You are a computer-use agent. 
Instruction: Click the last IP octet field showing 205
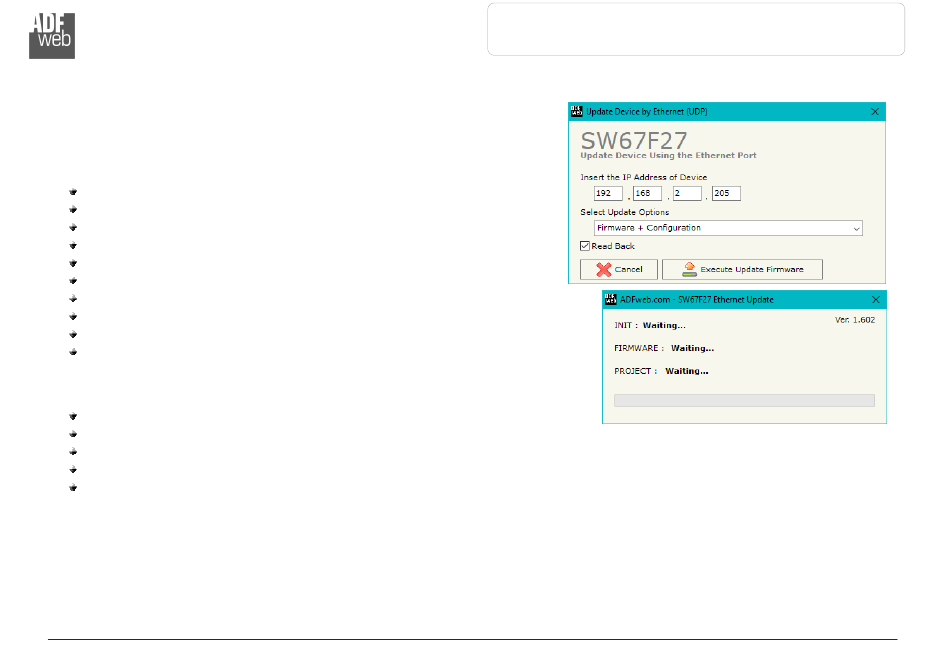coord(726,193)
